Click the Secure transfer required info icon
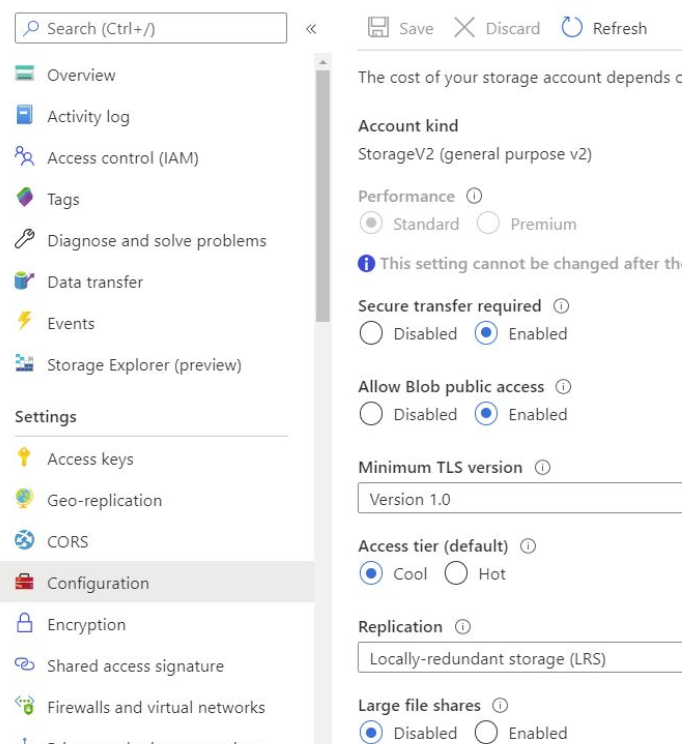The image size is (694, 744). point(561,306)
